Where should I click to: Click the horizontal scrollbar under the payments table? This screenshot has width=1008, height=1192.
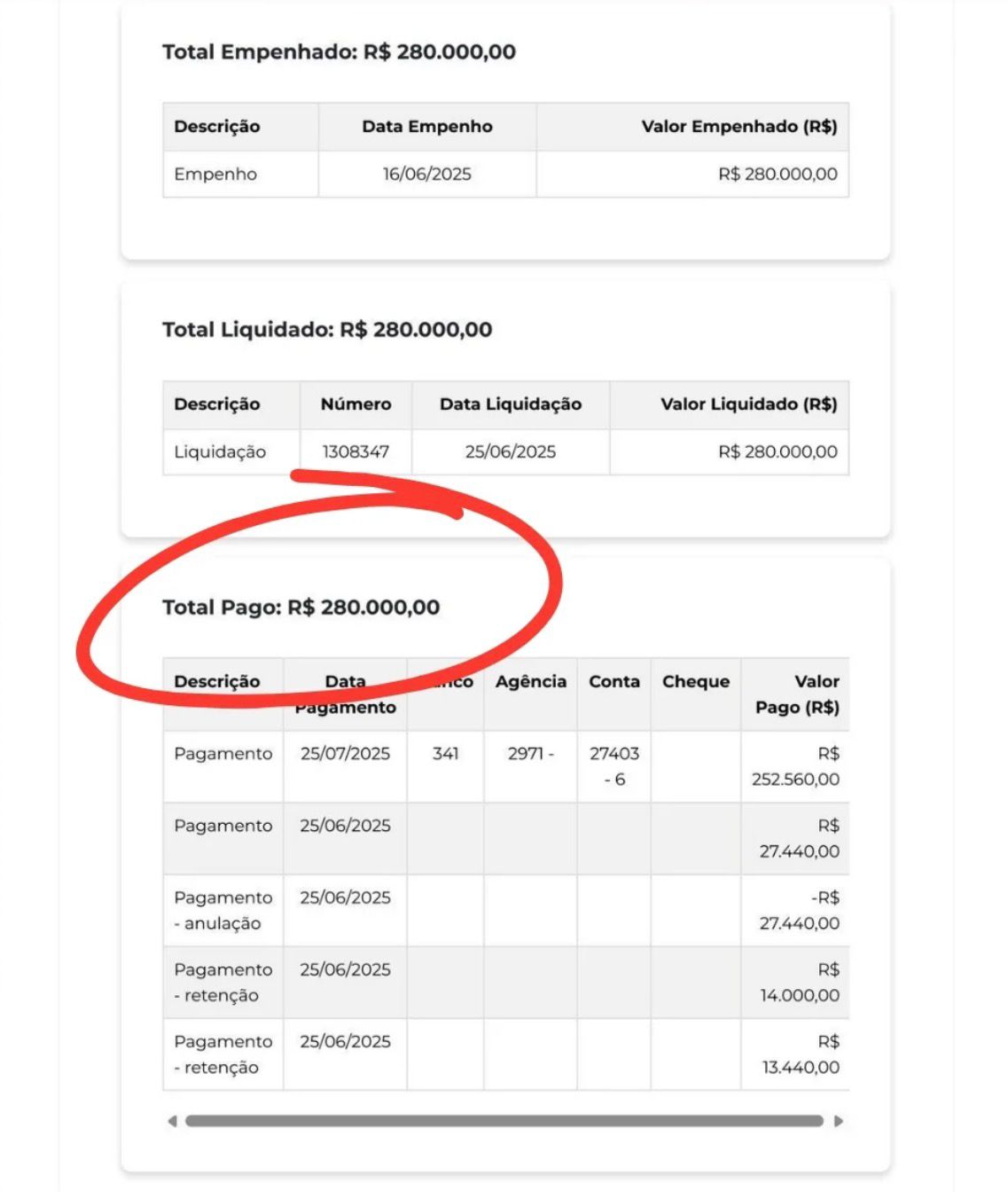click(504, 1121)
